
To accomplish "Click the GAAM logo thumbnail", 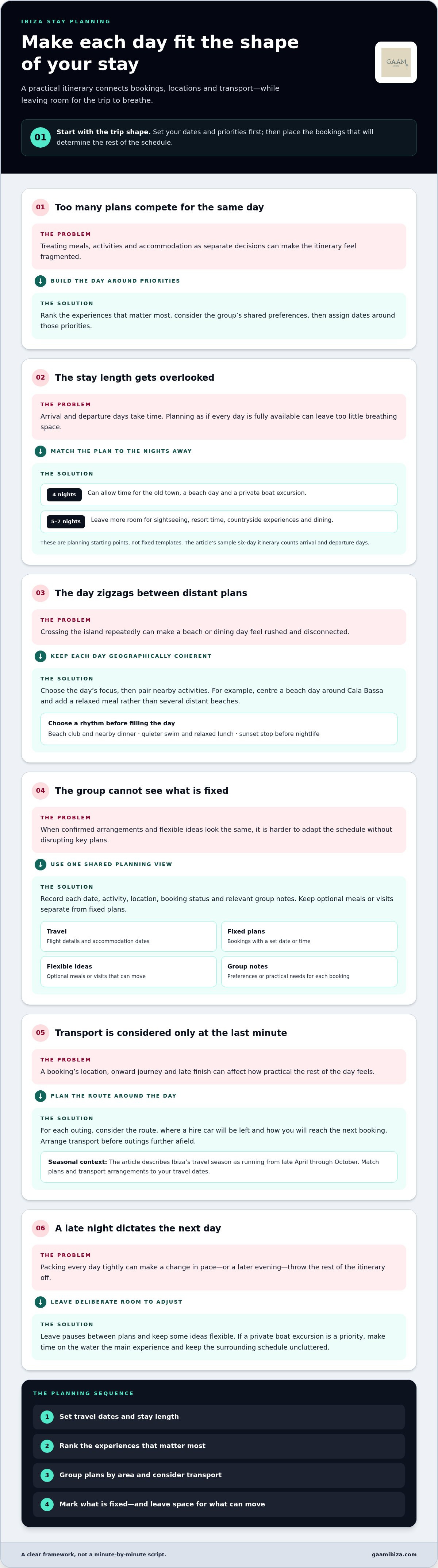I will [396, 62].
